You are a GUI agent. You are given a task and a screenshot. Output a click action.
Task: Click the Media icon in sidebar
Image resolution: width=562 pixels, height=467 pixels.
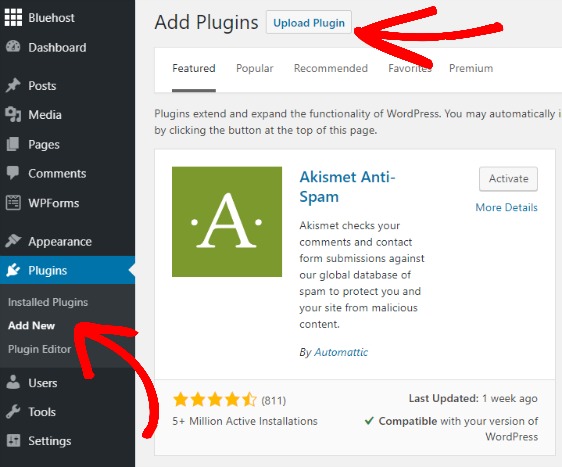click(x=13, y=115)
